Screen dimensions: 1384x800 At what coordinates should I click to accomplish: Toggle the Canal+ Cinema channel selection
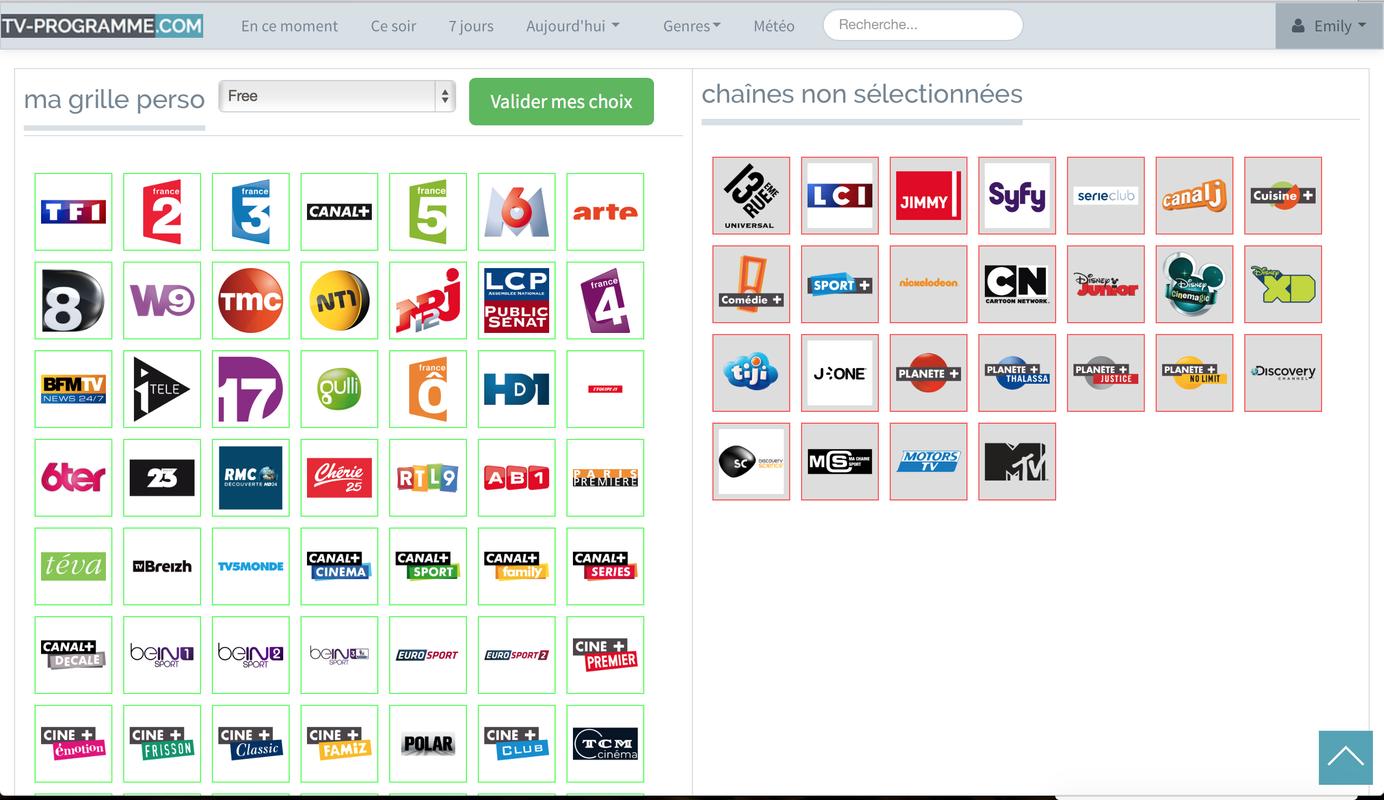click(x=339, y=566)
